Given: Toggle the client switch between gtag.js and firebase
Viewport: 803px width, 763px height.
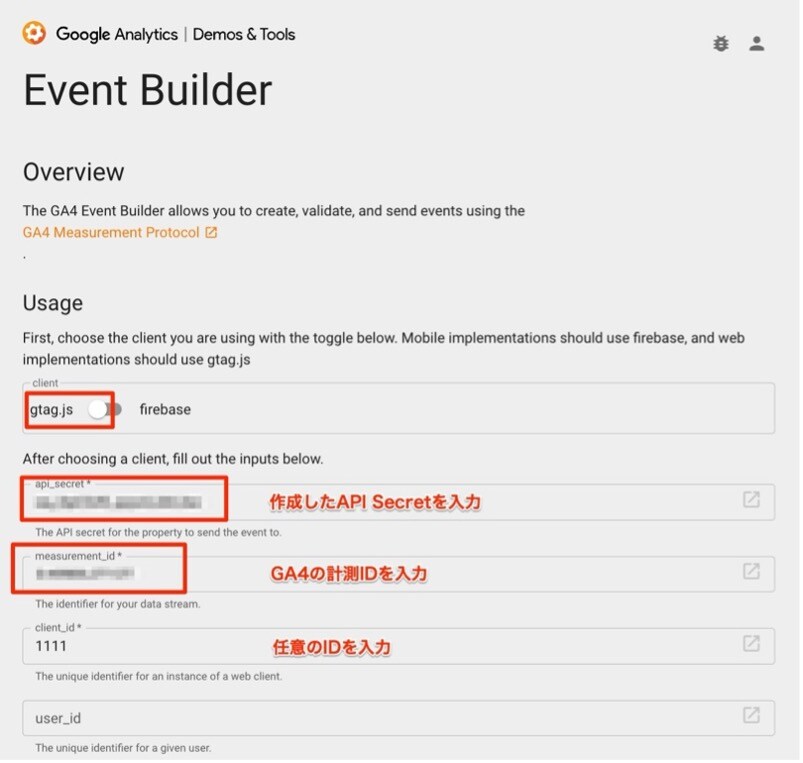Looking at the screenshot, I should coord(105,409).
